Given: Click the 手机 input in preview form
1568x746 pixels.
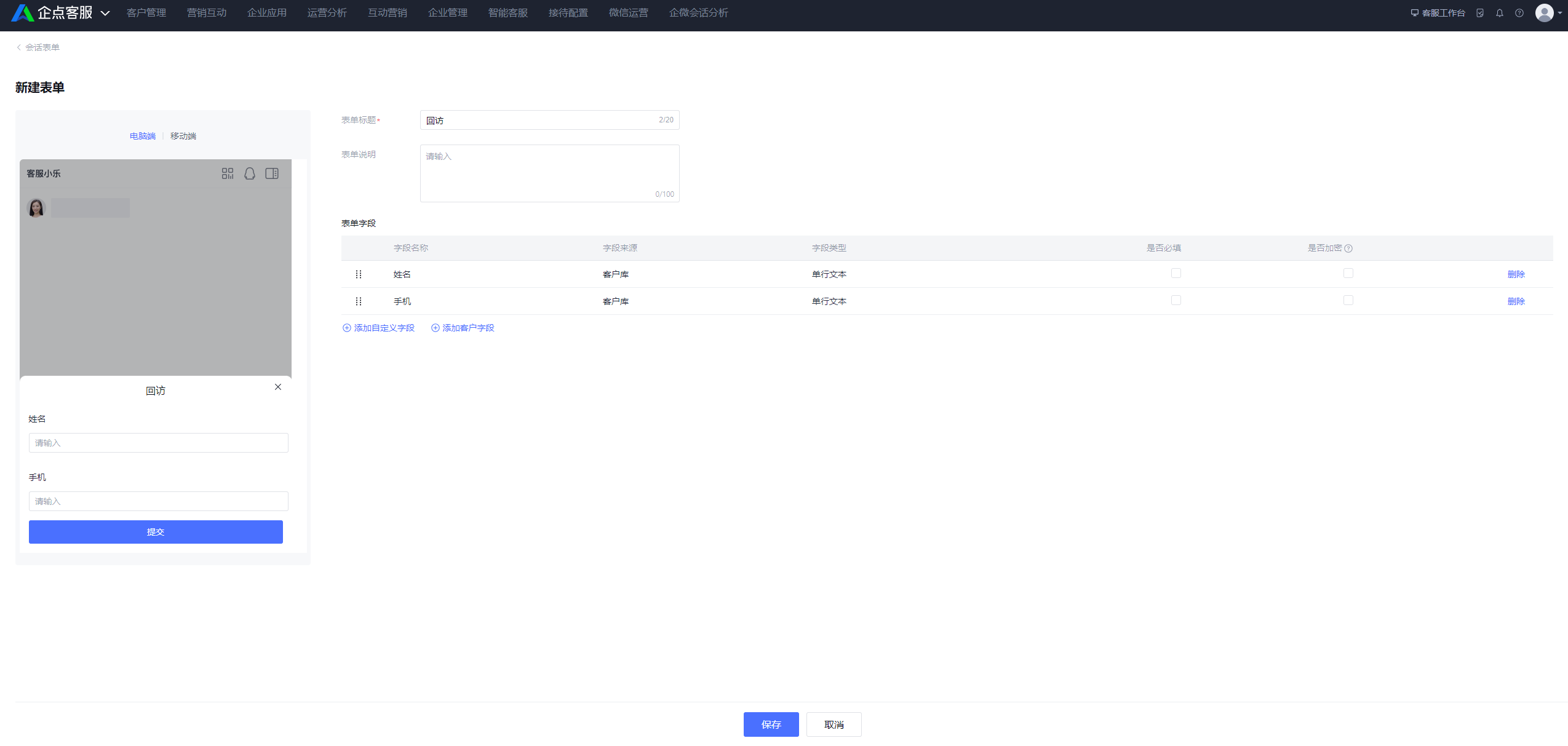Looking at the screenshot, I should 159,501.
